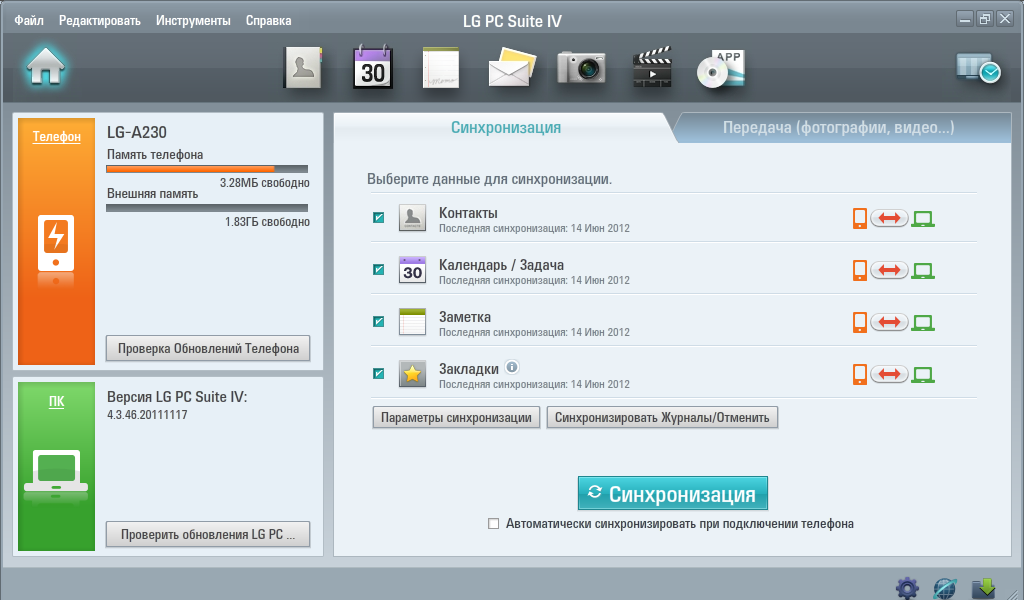Click the orange phone charging icon
This screenshot has height=600, width=1024.
pos(56,242)
